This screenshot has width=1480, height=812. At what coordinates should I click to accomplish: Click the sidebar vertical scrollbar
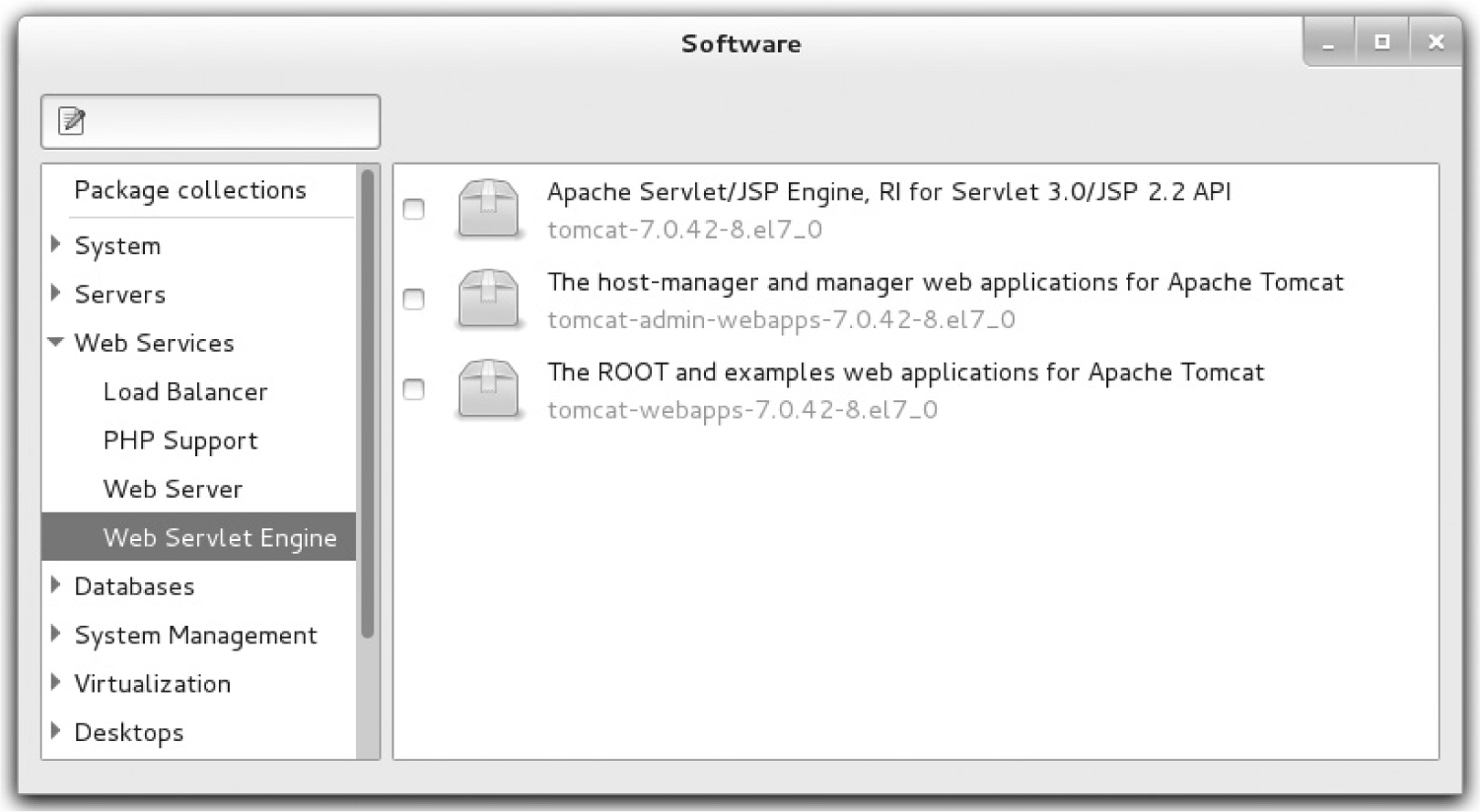pos(368,404)
